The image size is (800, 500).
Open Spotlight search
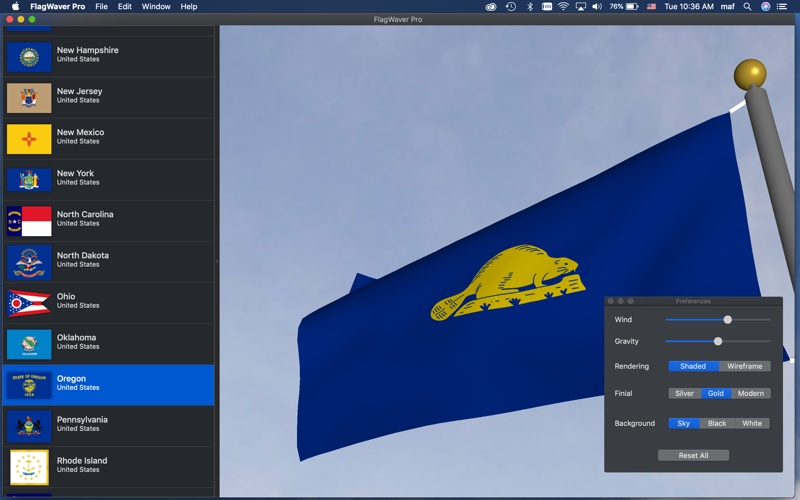747,7
